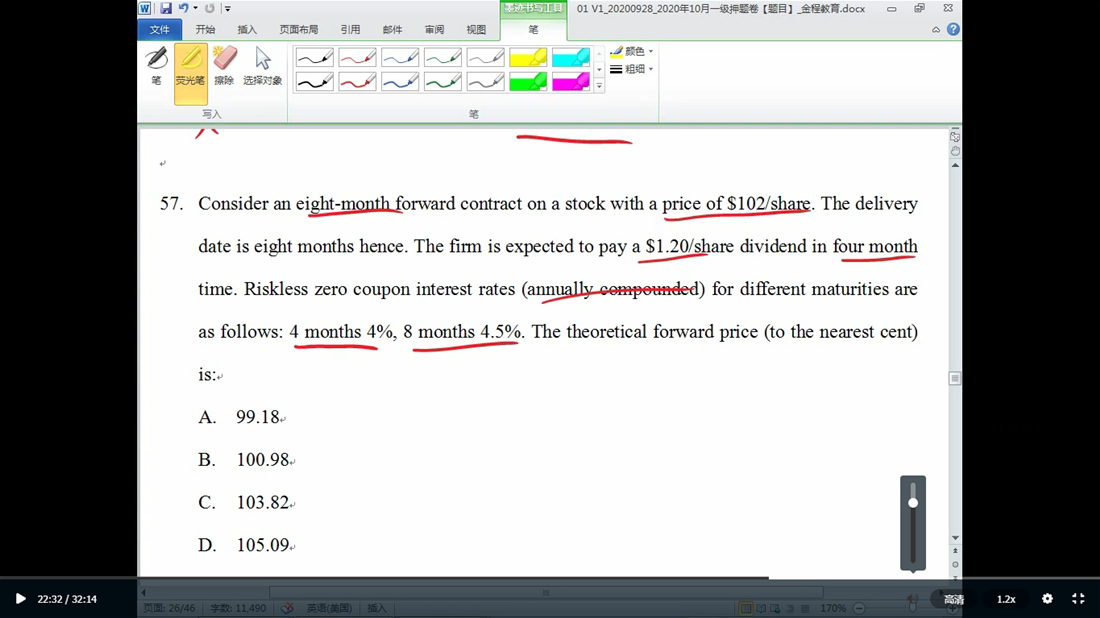Click the 页面: 26/46 page indicator
The image size is (1100, 618).
click(x=169, y=608)
